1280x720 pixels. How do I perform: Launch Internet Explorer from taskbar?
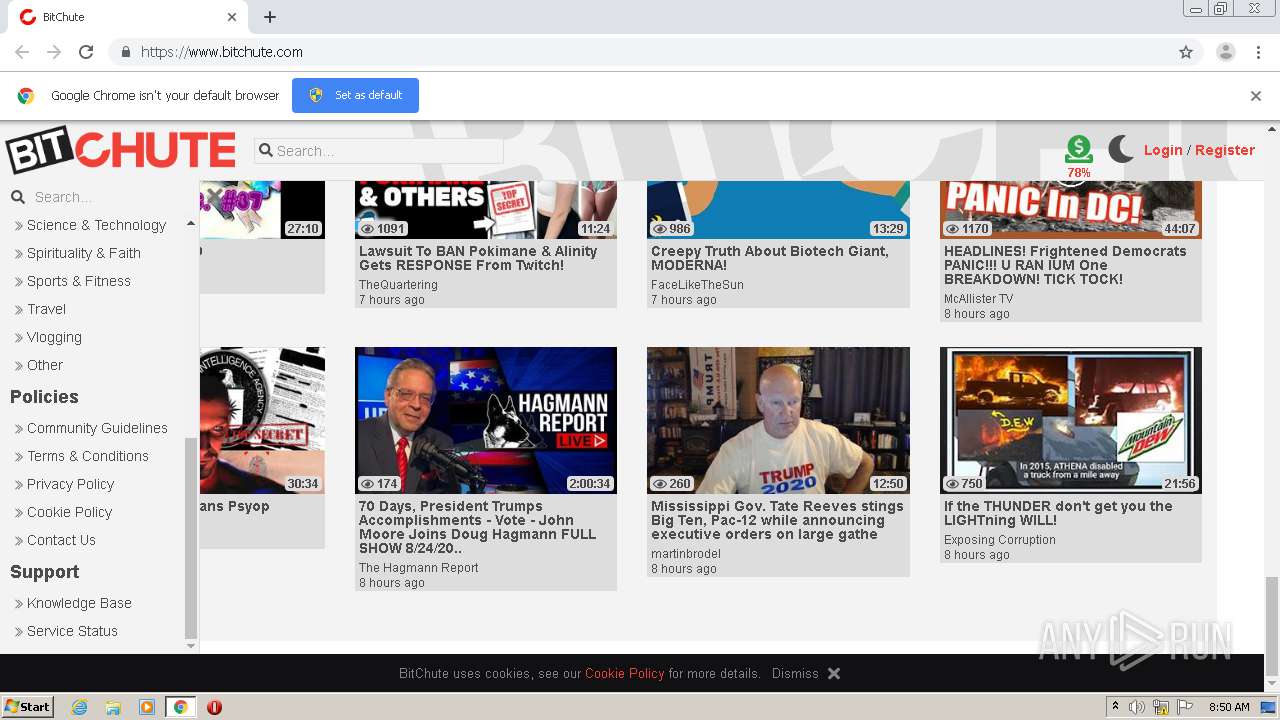point(79,707)
